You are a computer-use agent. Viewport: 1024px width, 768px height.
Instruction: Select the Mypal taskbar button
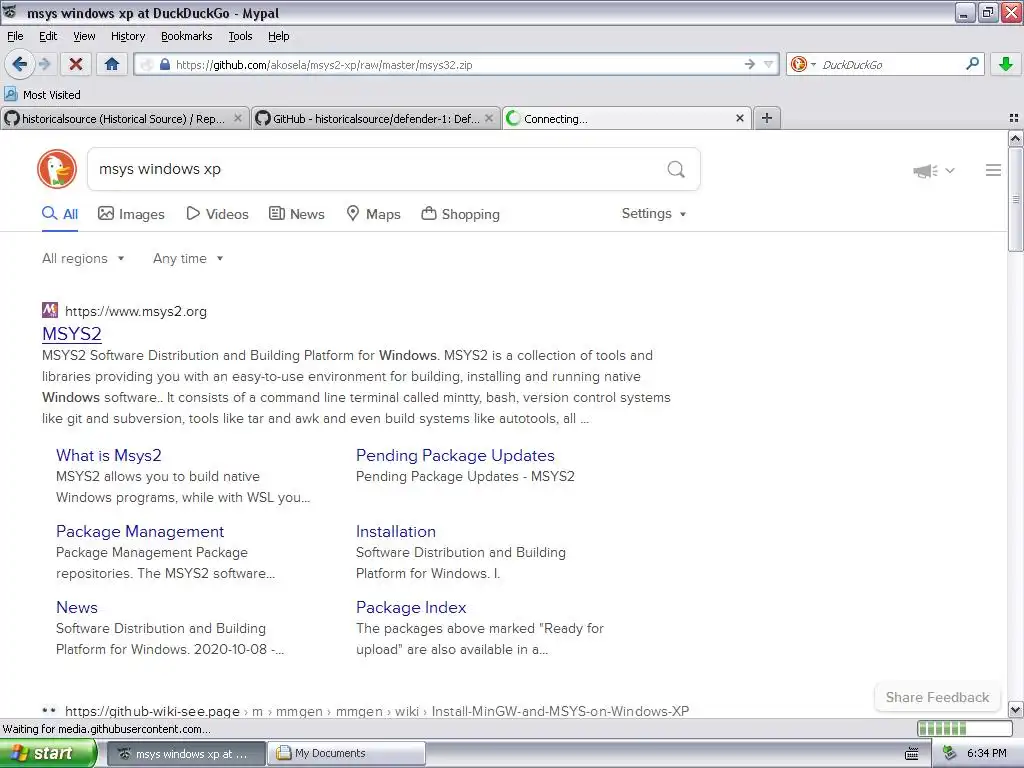pos(185,754)
